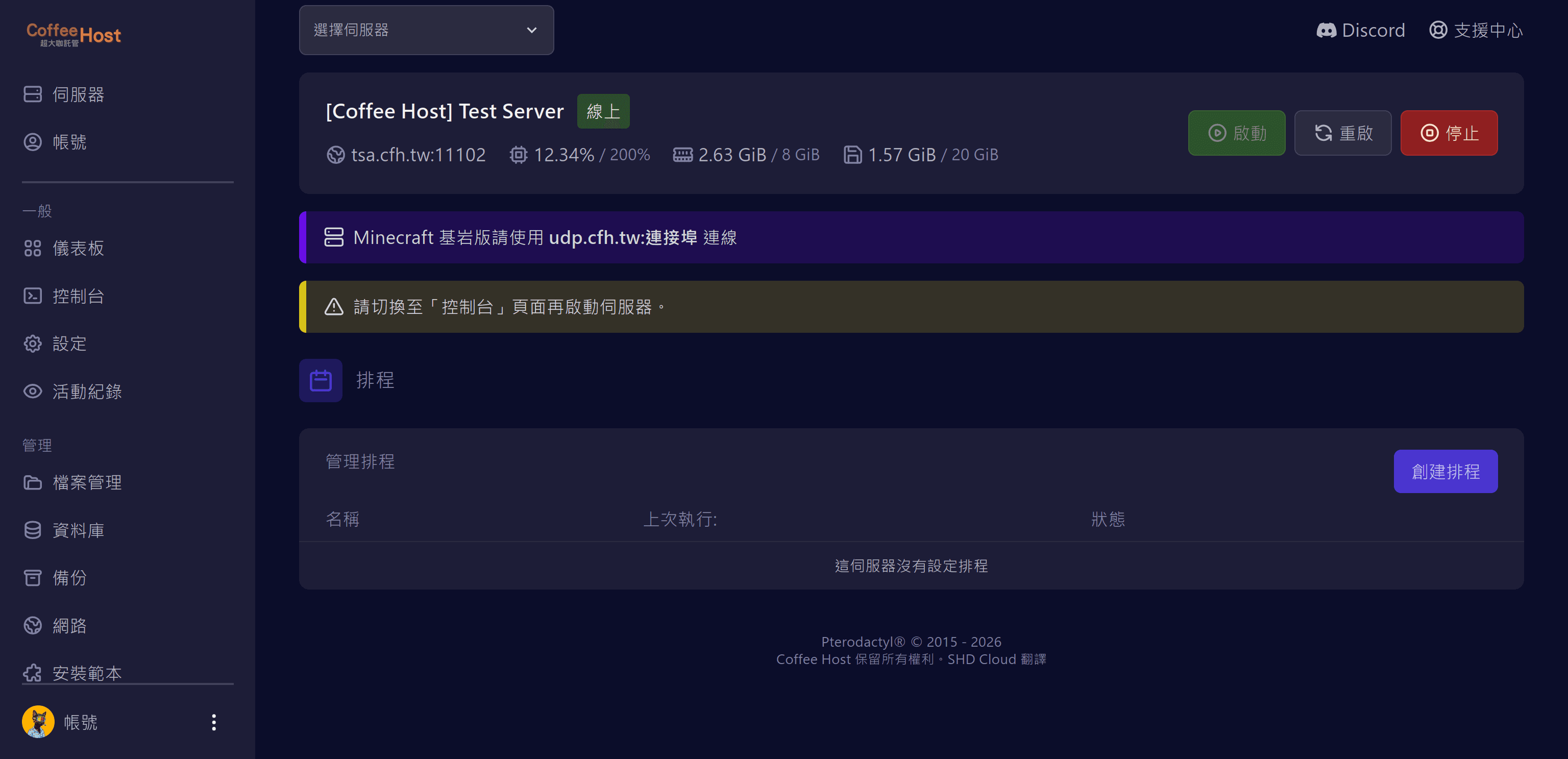Image resolution: width=1568 pixels, height=759 pixels.
Task: Click the 創建排程 create schedule button
Action: [1445, 471]
